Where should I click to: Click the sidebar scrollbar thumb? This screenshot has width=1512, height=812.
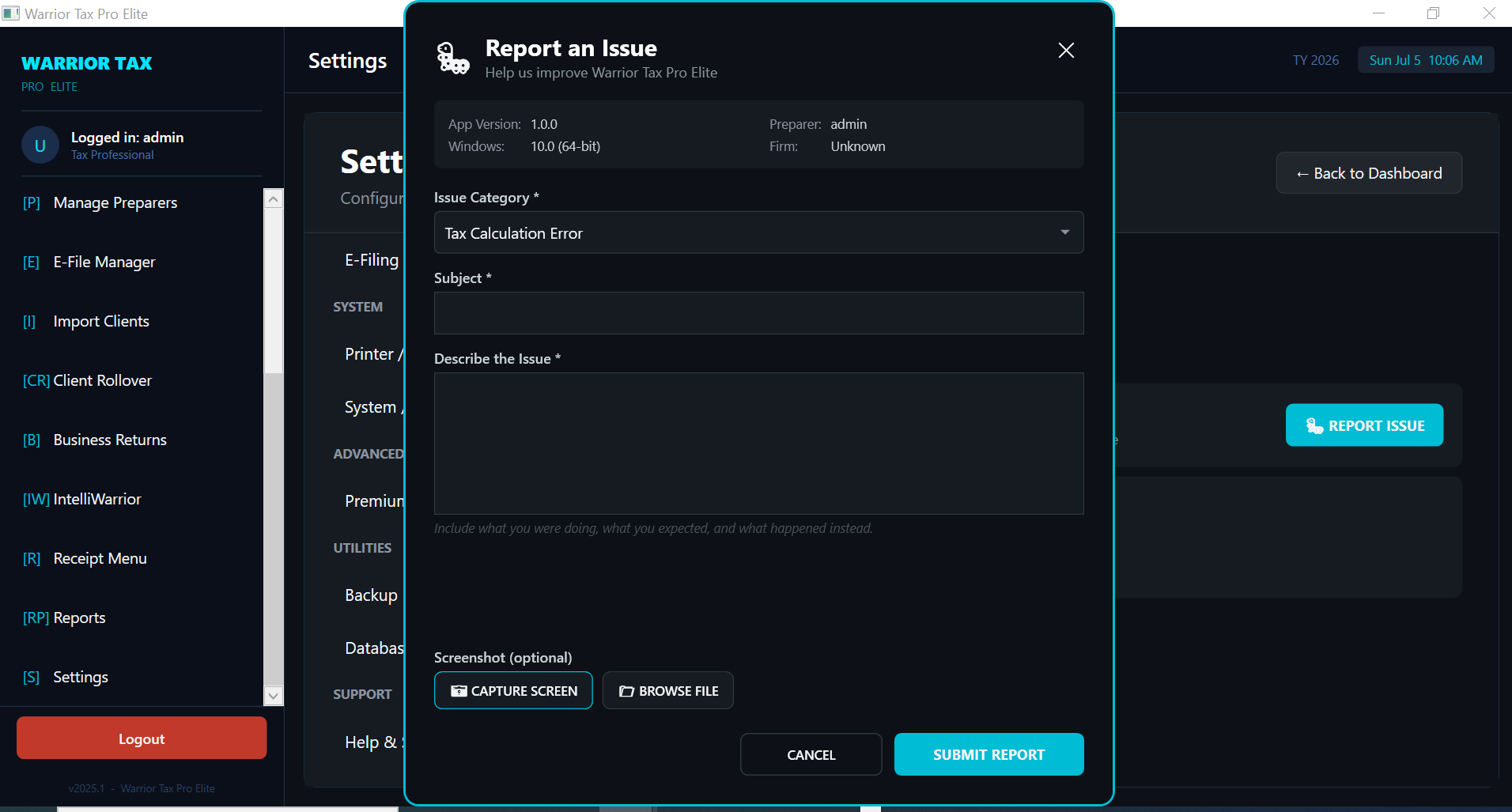tap(274, 291)
